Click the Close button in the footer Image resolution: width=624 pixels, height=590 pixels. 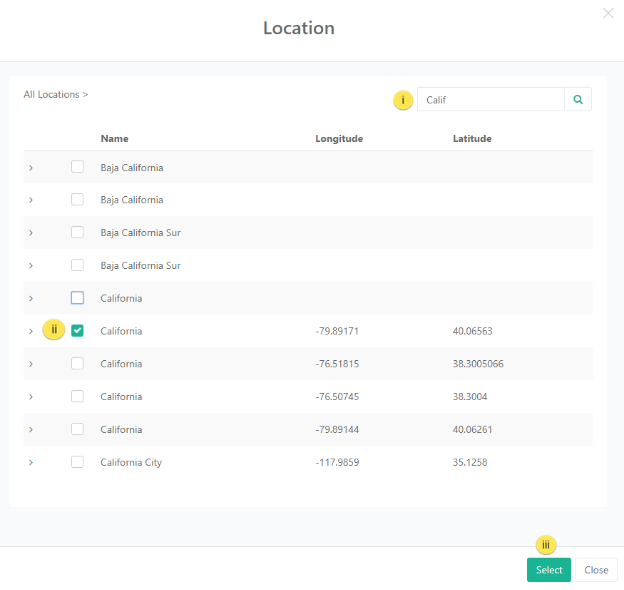tap(596, 570)
